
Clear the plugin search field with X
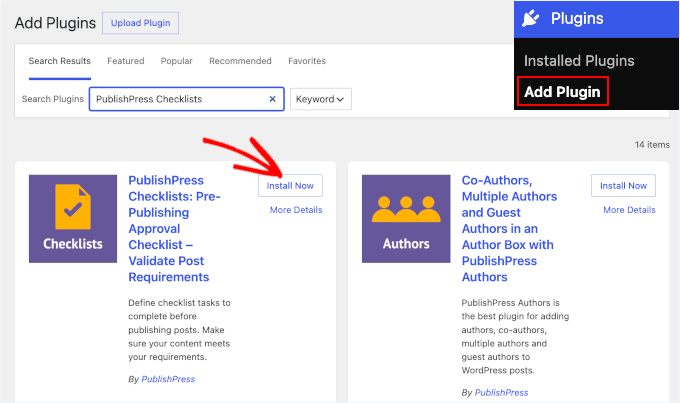[272, 99]
